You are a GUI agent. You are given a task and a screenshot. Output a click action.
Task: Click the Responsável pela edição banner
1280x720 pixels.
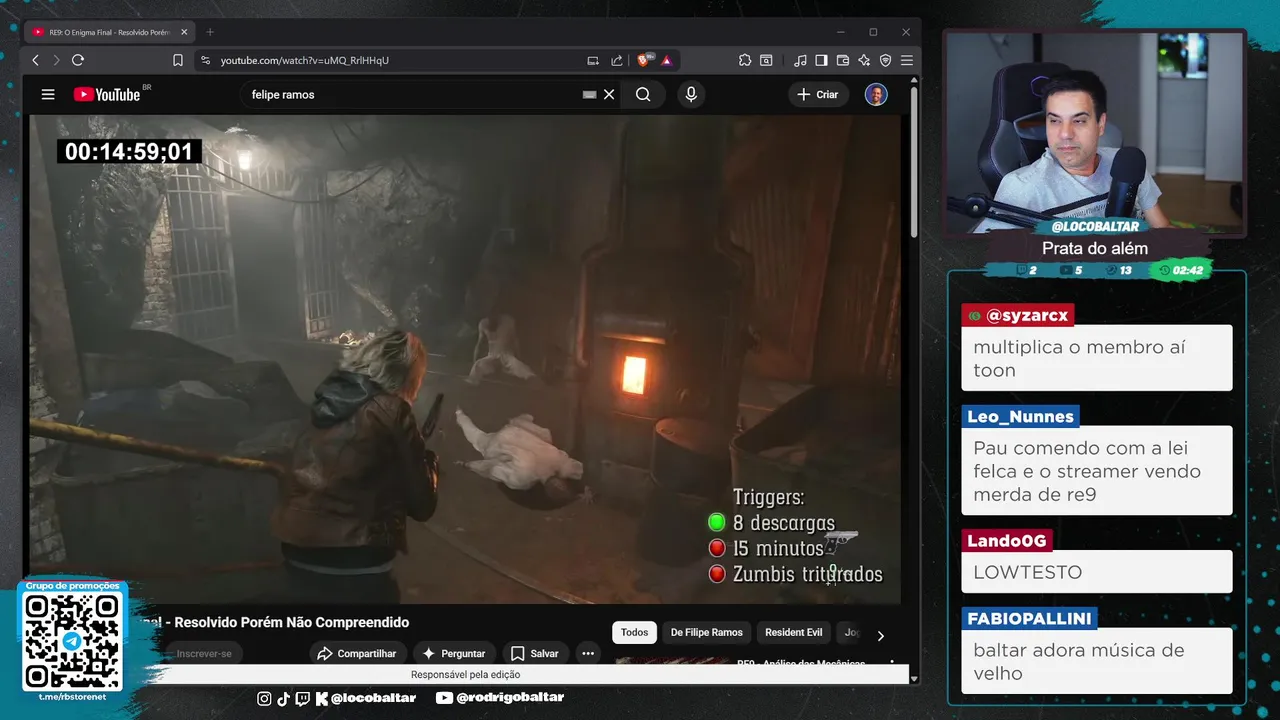(466, 674)
